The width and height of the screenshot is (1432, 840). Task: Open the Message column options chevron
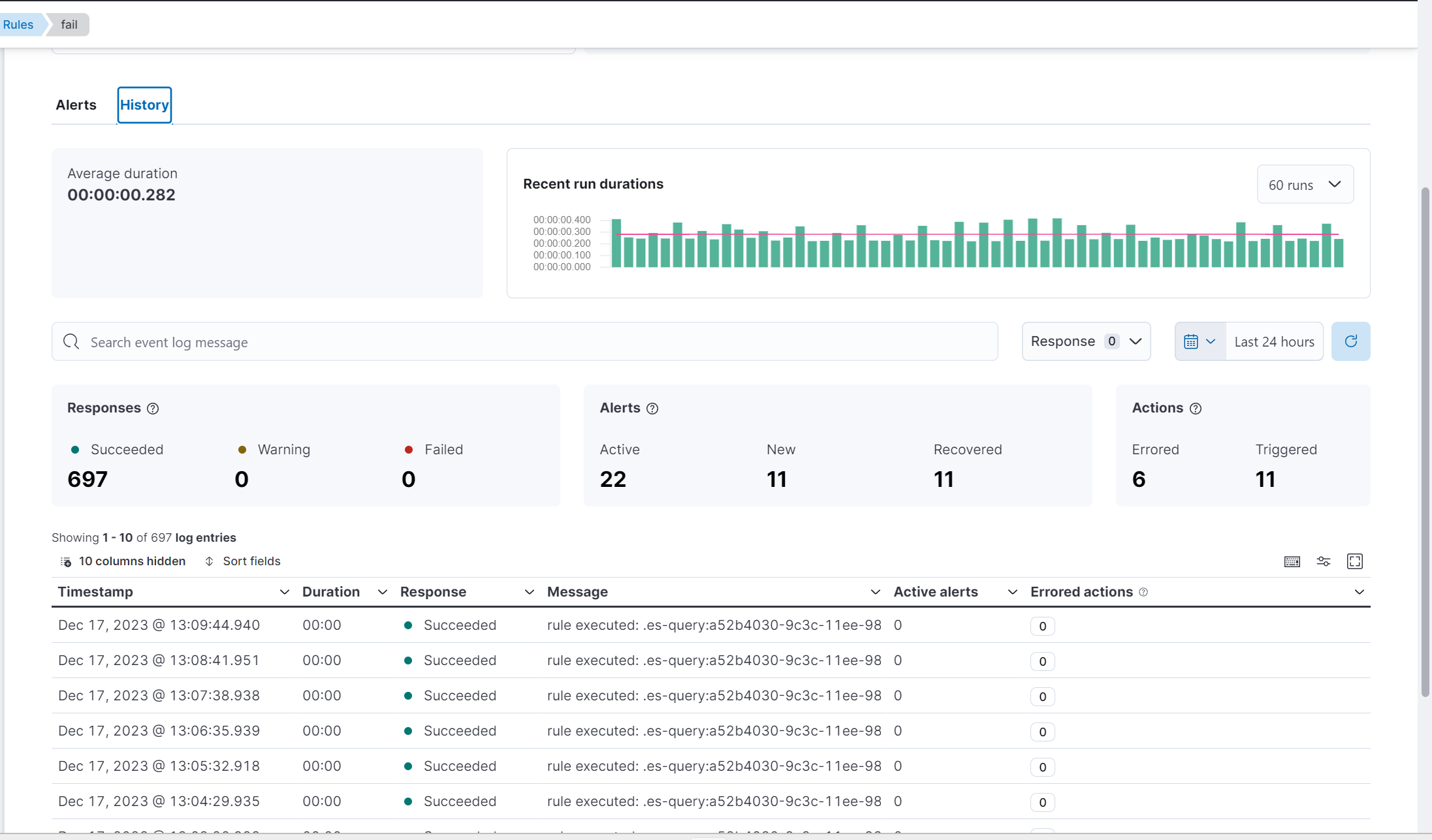pos(875,592)
